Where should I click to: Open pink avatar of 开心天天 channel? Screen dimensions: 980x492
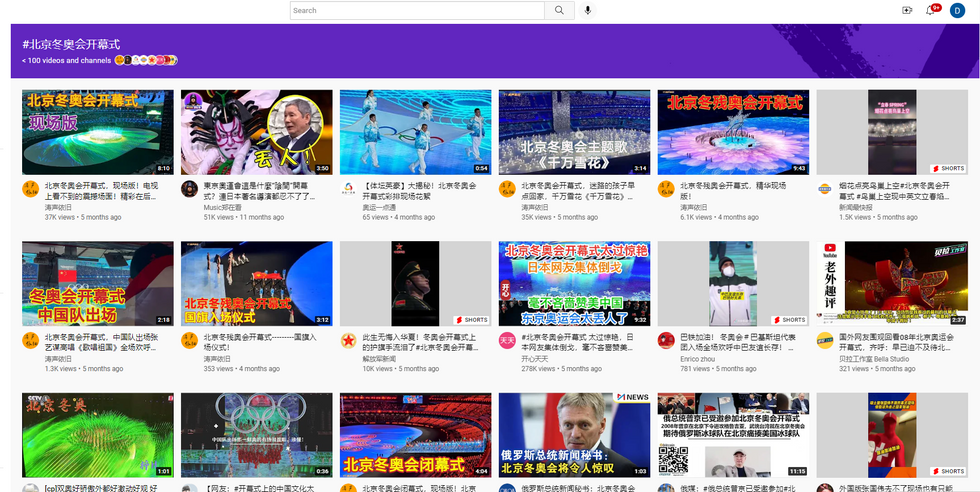[x=507, y=341]
